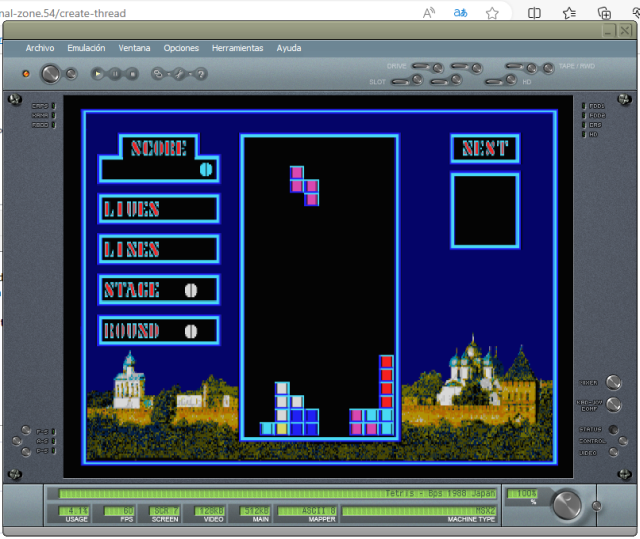Click the VIDEO button
The height and width of the screenshot is (539, 640).
[613, 452]
